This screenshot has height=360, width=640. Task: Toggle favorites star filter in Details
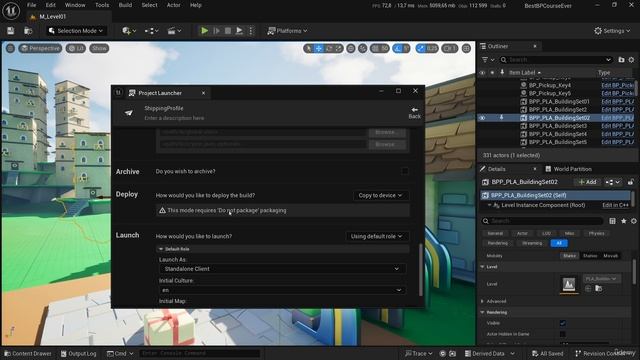624,221
